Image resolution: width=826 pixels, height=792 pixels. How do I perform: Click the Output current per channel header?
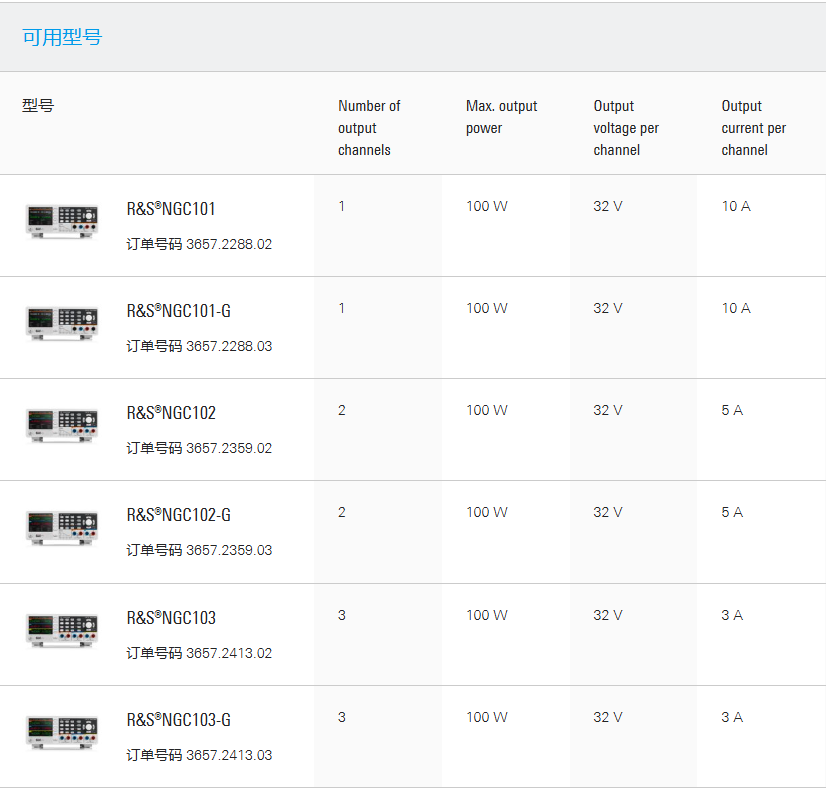(x=754, y=128)
